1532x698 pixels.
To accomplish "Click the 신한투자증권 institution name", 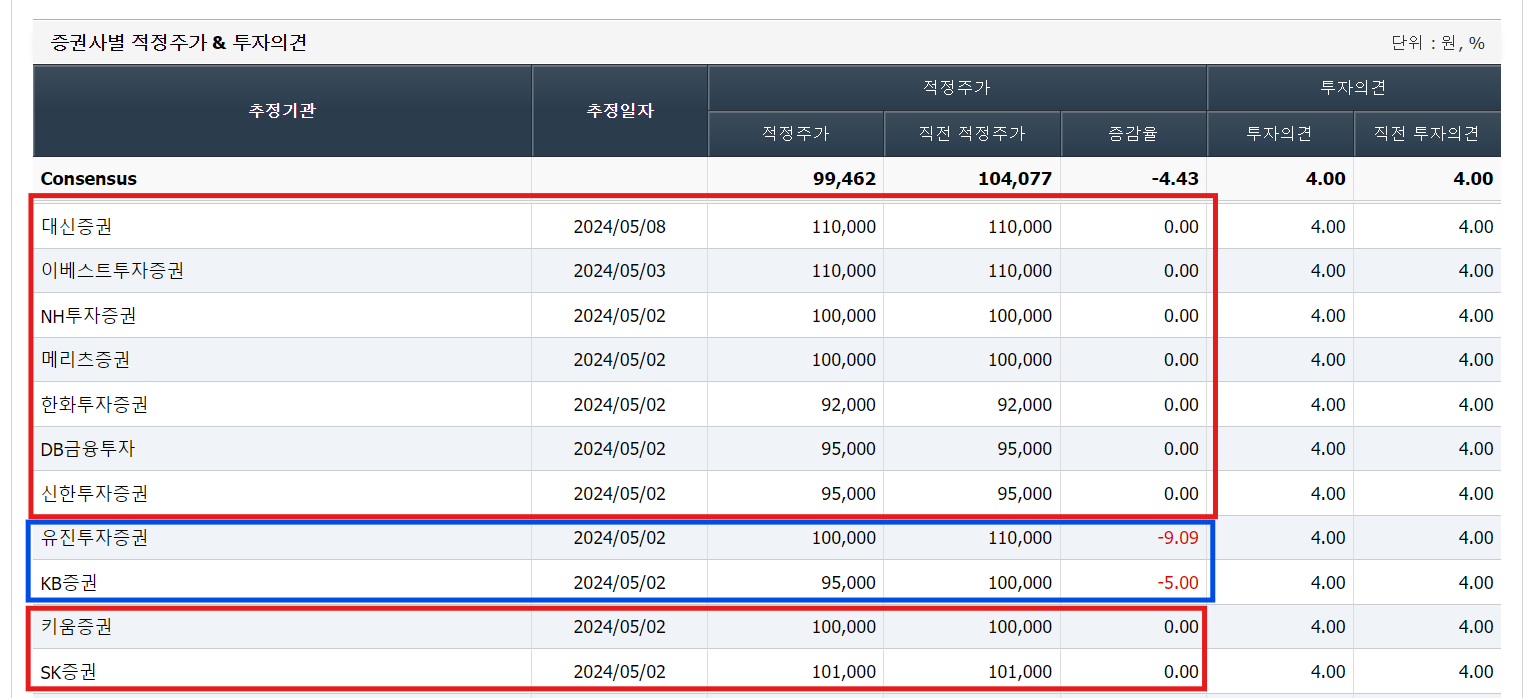I will [94, 494].
